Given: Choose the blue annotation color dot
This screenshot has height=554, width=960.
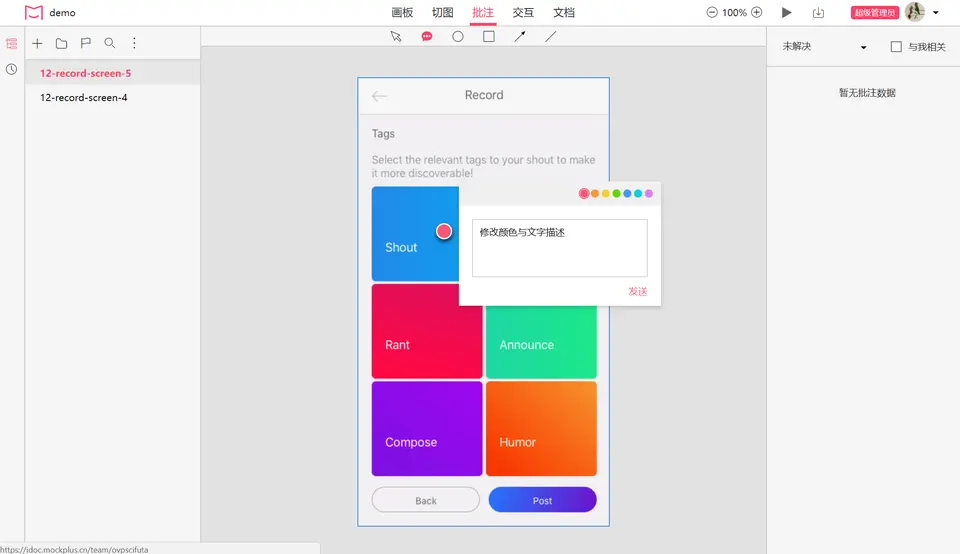Looking at the screenshot, I should pyautogui.click(x=627, y=193).
